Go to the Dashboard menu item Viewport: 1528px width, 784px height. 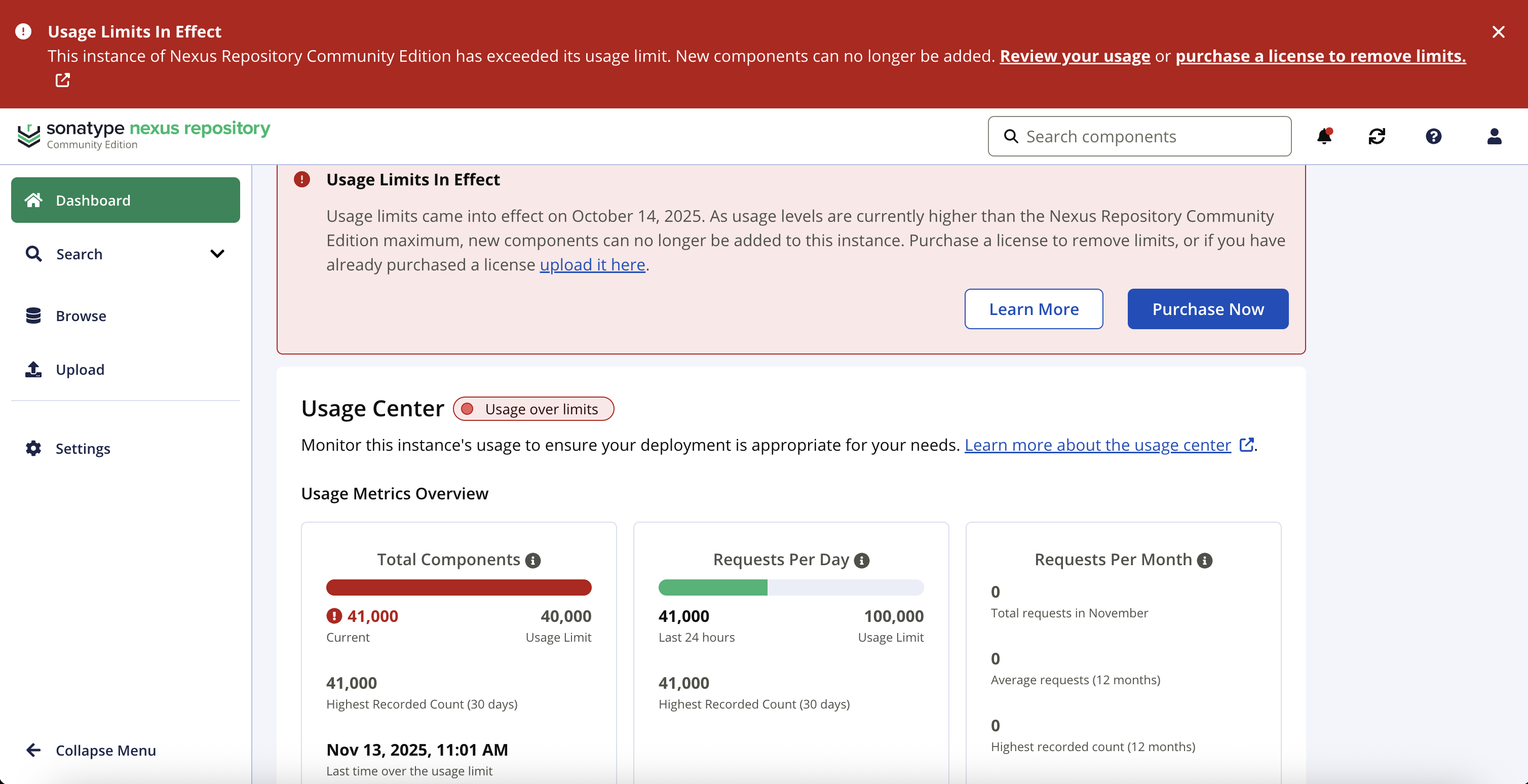pos(126,201)
